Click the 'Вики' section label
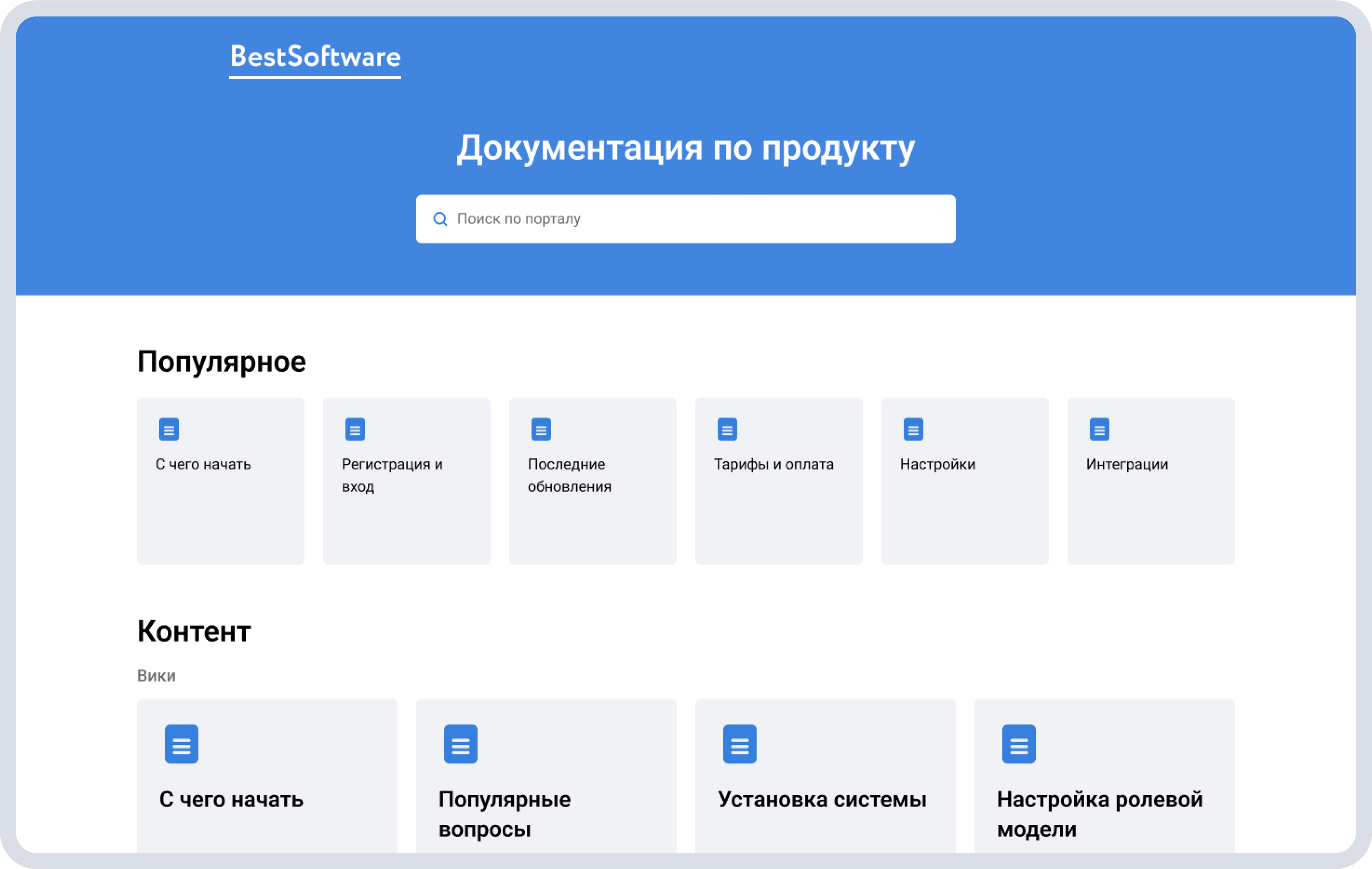Viewport: 1372px width, 869px height. (156, 675)
